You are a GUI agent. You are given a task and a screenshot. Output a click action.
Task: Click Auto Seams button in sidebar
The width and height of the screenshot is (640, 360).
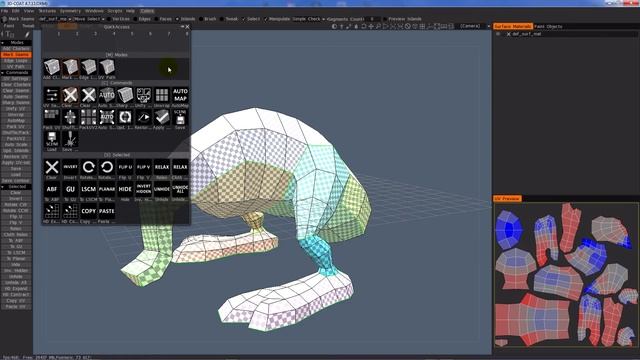[16, 97]
